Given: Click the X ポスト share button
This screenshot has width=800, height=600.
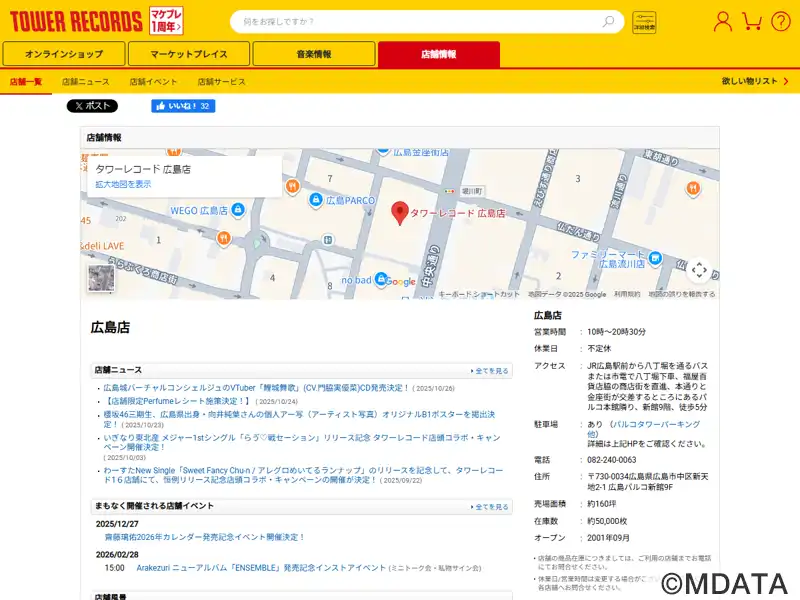Looking at the screenshot, I should pyautogui.click(x=92, y=106).
